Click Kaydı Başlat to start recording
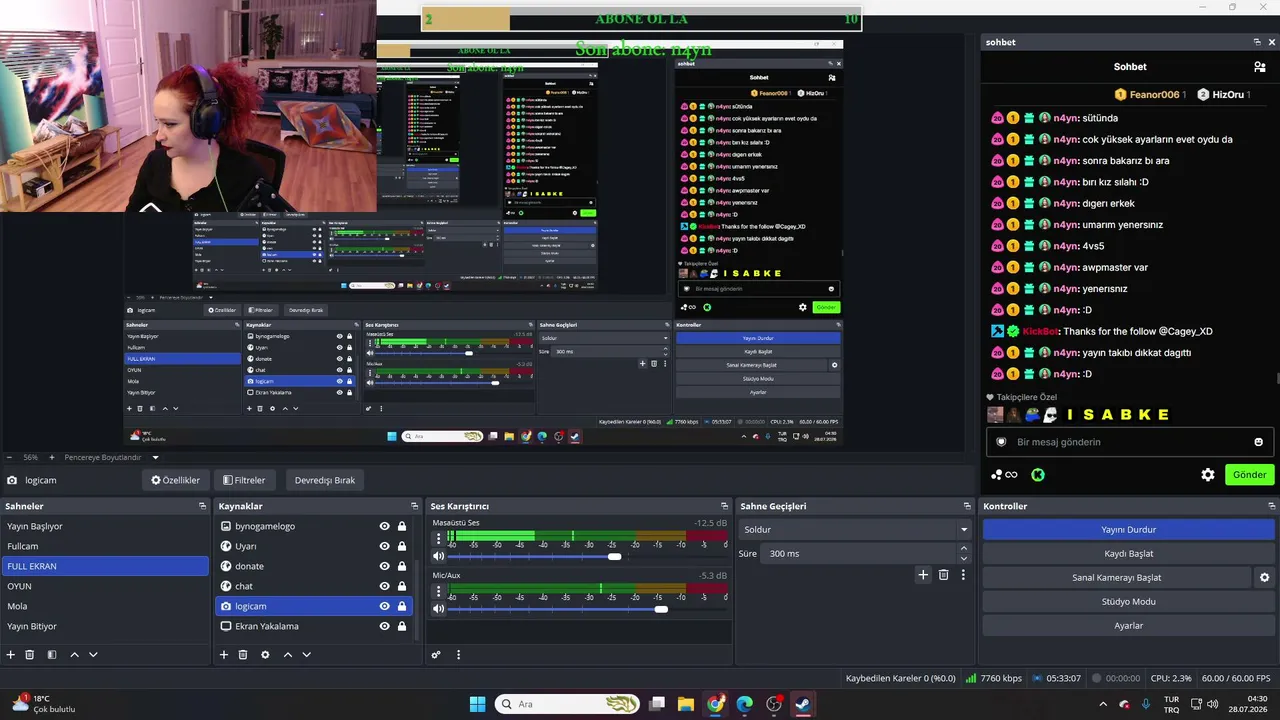Viewport: 1280px width, 720px height. pyautogui.click(x=1128, y=554)
